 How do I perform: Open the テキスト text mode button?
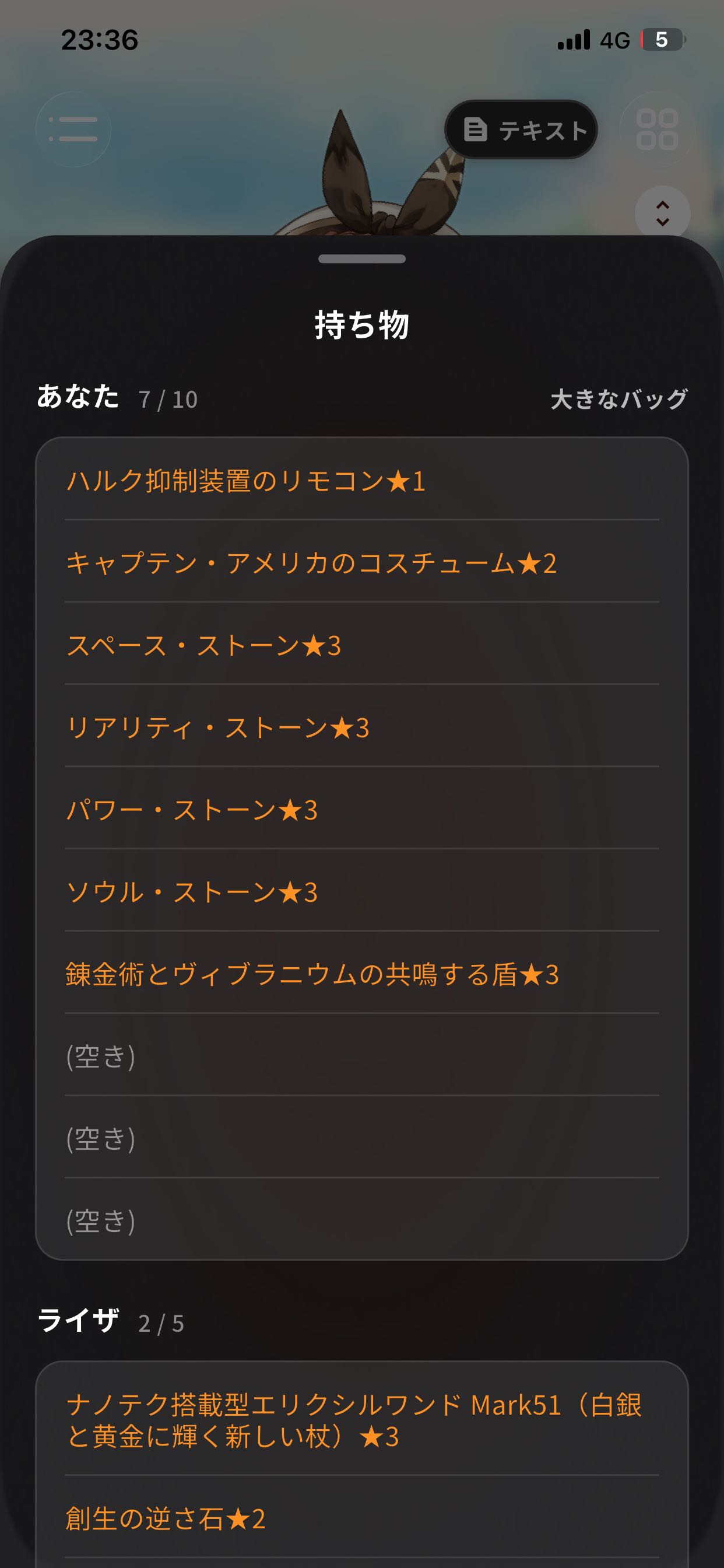click(521, 129)
